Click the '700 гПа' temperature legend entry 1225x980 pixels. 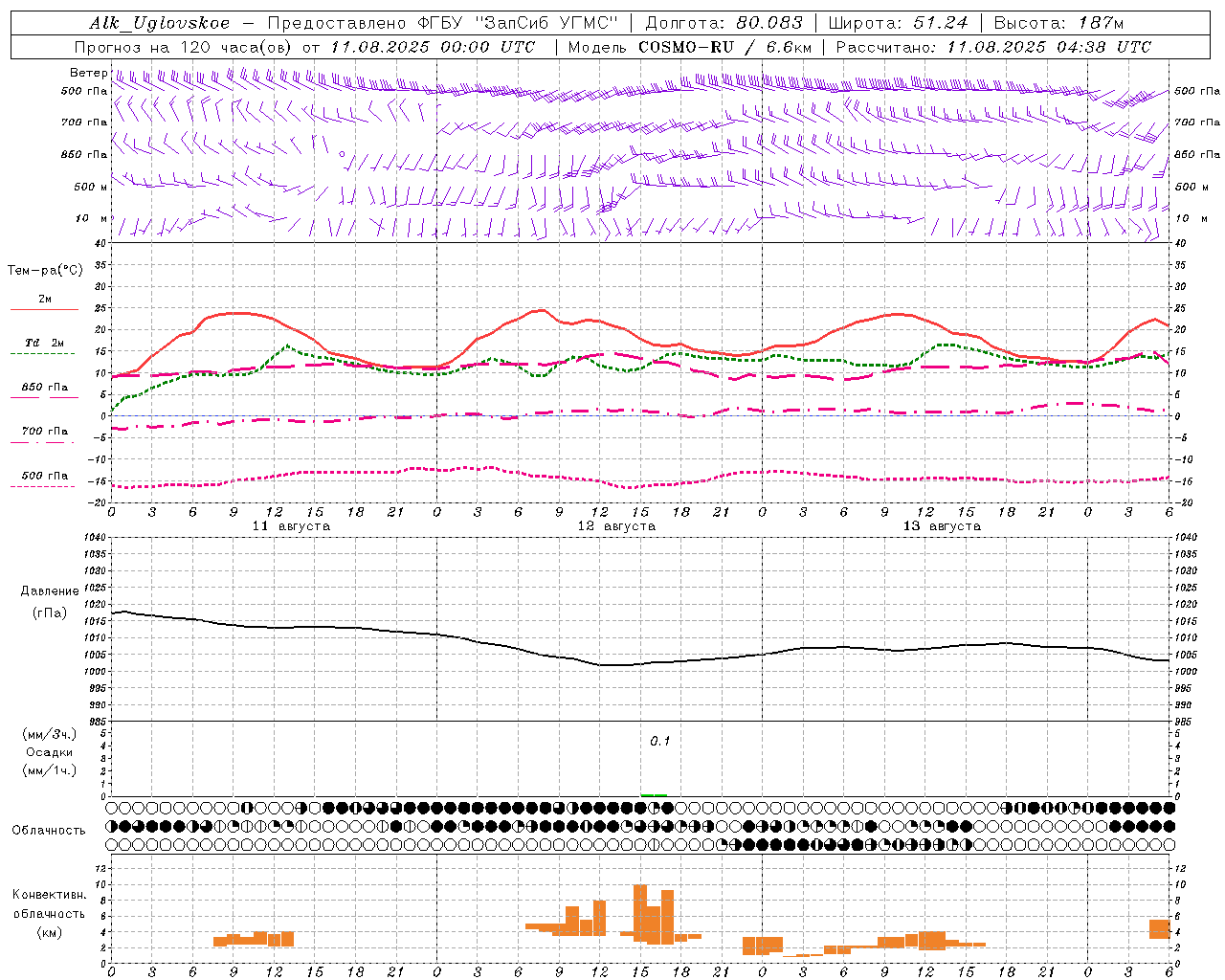[44, 432]
